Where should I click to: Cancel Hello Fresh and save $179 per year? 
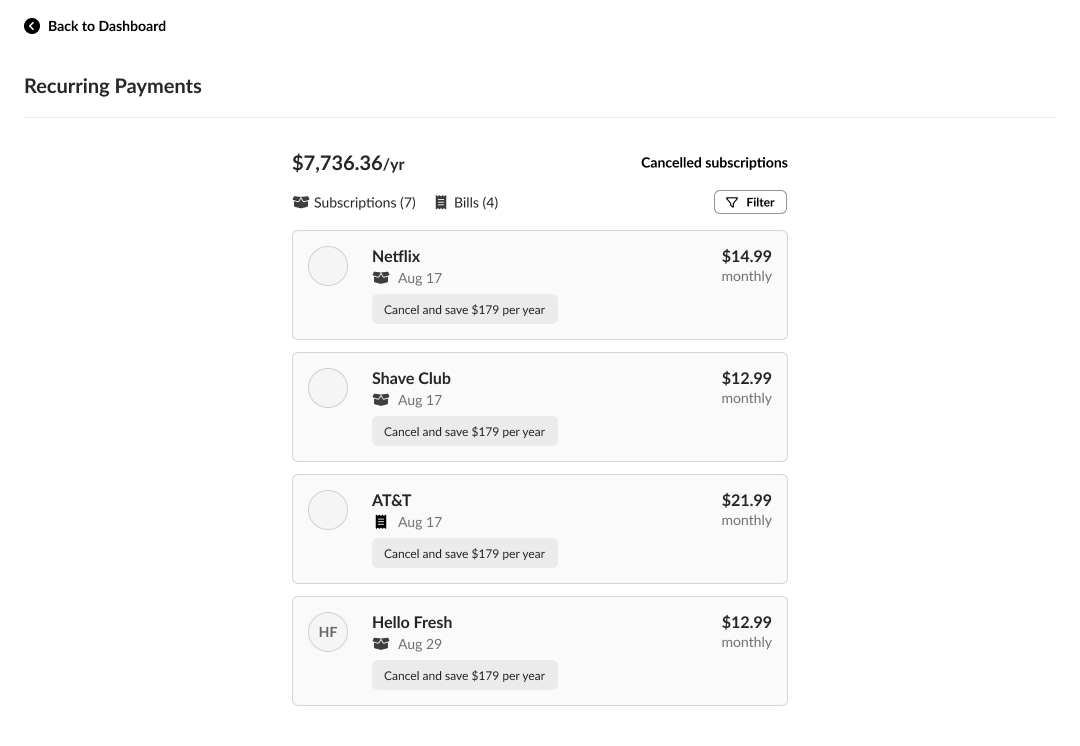click(465, 676)
